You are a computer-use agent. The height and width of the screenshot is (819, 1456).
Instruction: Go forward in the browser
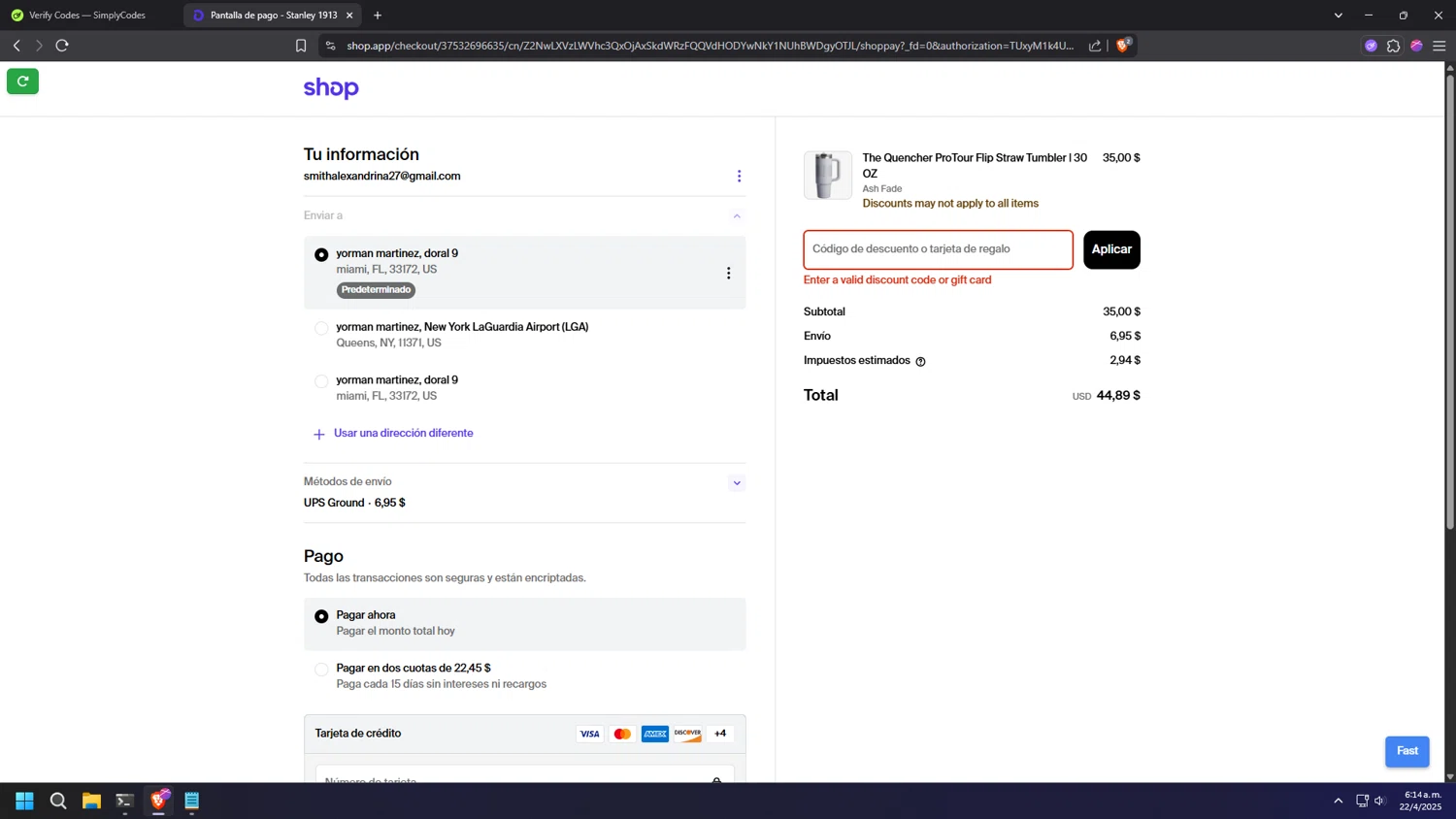tap(39, 46)
